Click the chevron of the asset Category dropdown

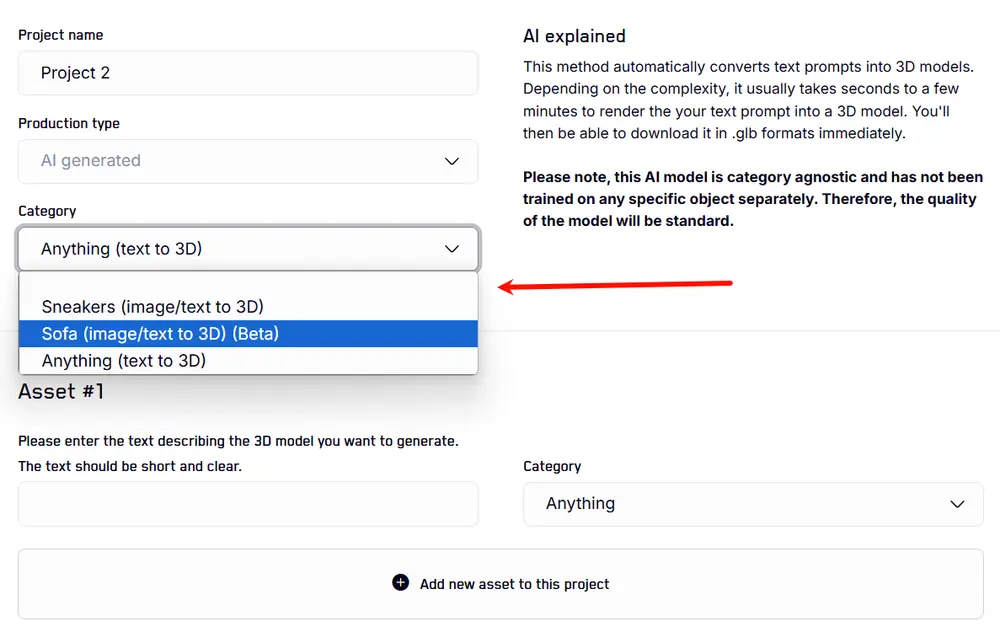pyautogui.click(x=957, y=504)
